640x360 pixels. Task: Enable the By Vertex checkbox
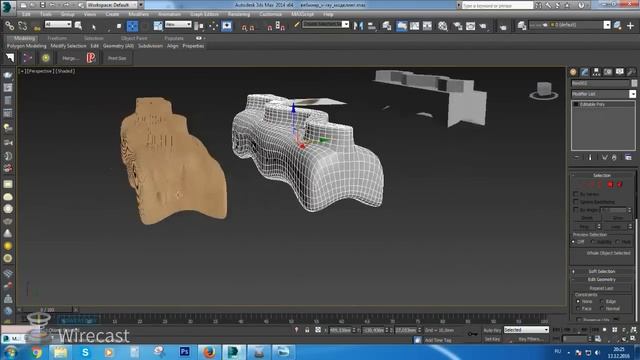pos(576,194)
